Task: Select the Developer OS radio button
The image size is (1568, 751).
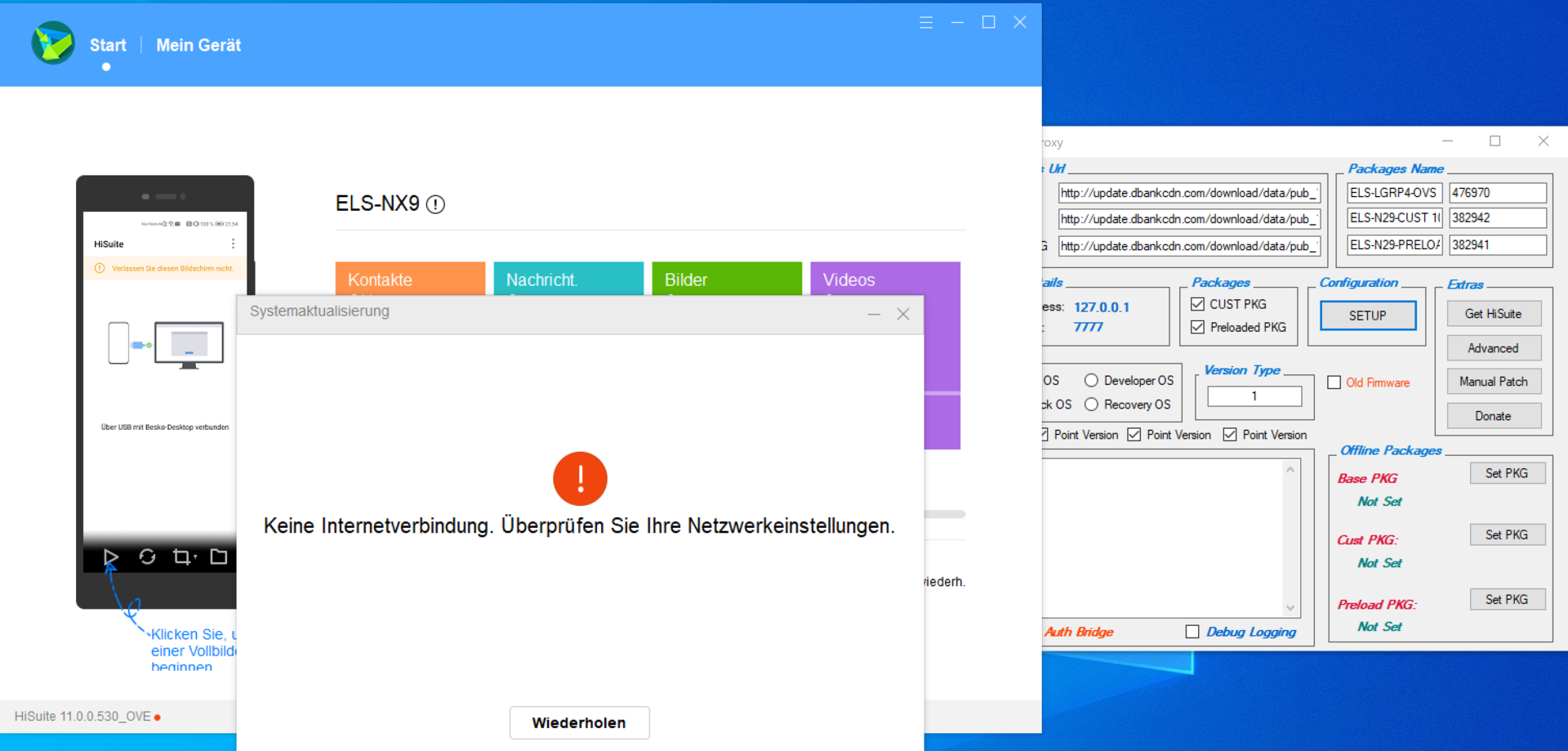Action: click(1091, 380)
